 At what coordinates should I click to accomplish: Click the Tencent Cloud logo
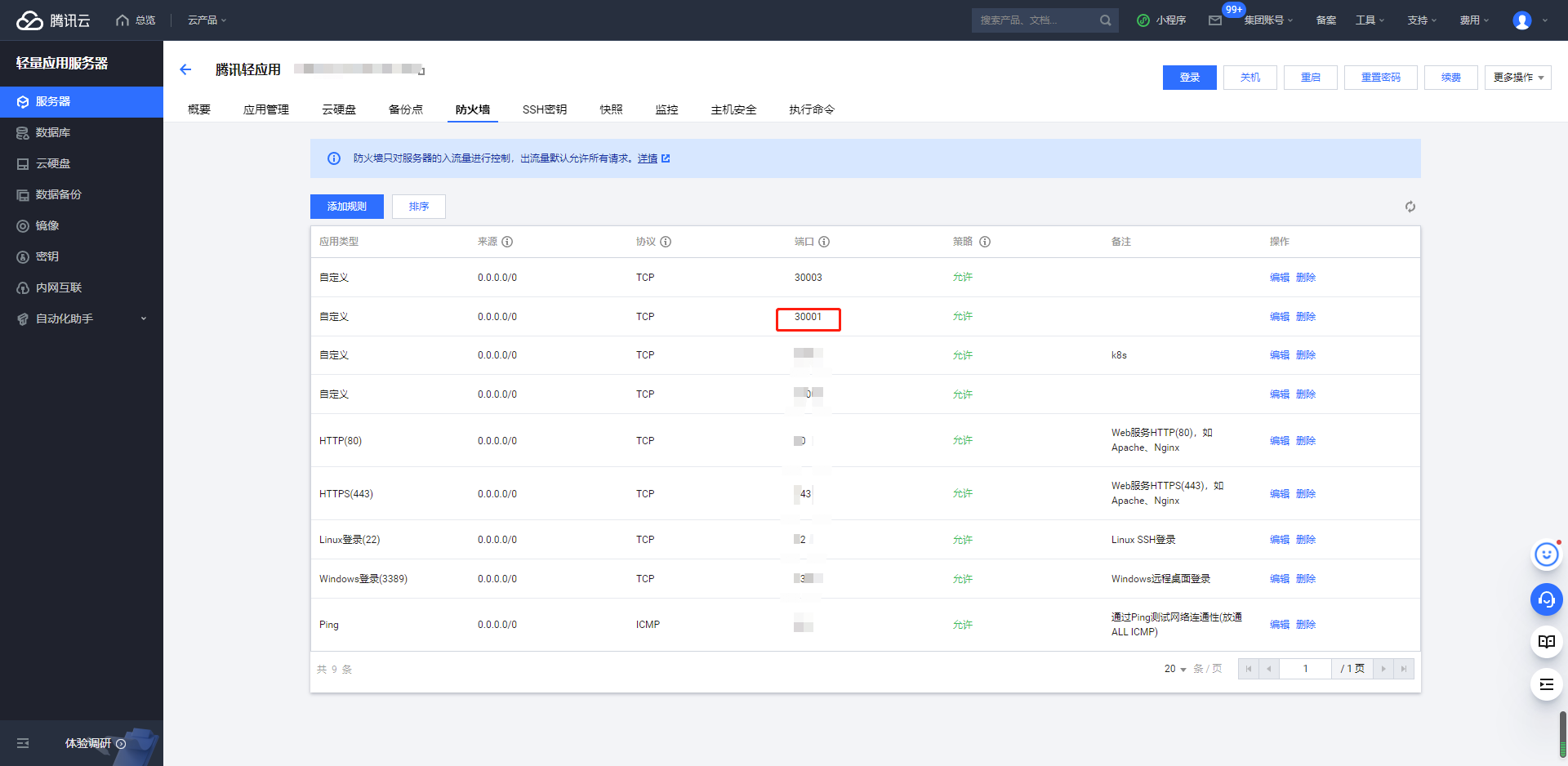[53, 20]
